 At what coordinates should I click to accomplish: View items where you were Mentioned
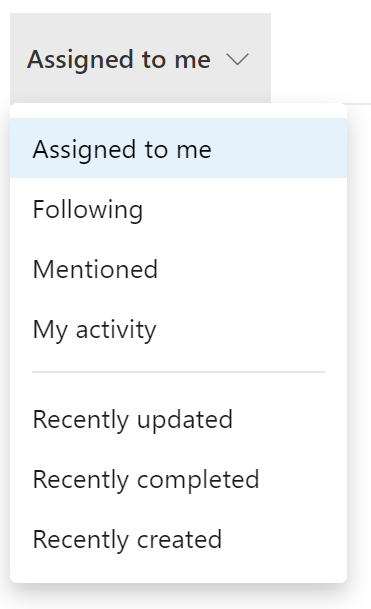(x=178, y=269)
